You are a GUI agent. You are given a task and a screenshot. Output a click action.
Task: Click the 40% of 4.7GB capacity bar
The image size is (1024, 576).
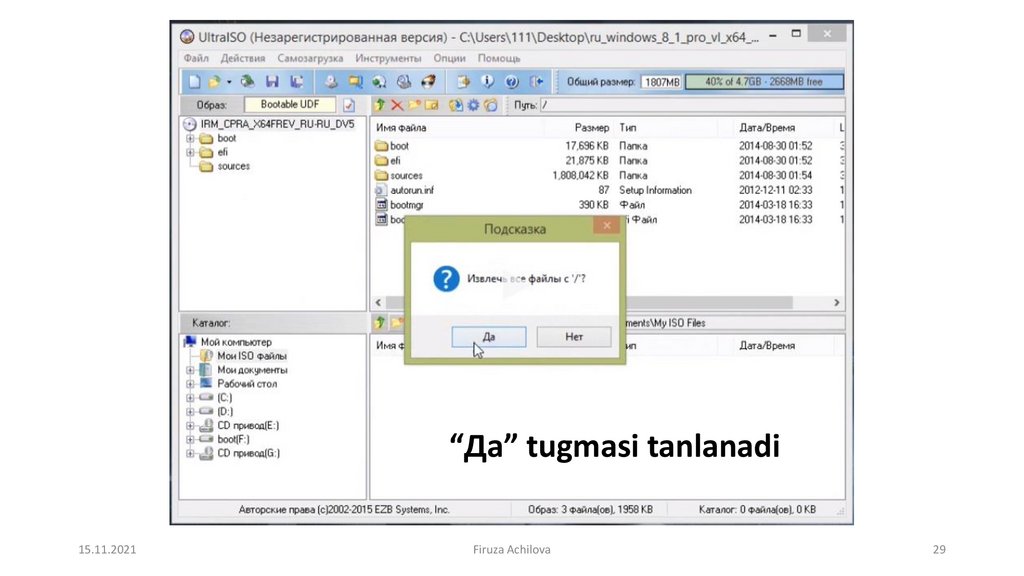click(x=764, y=82)
